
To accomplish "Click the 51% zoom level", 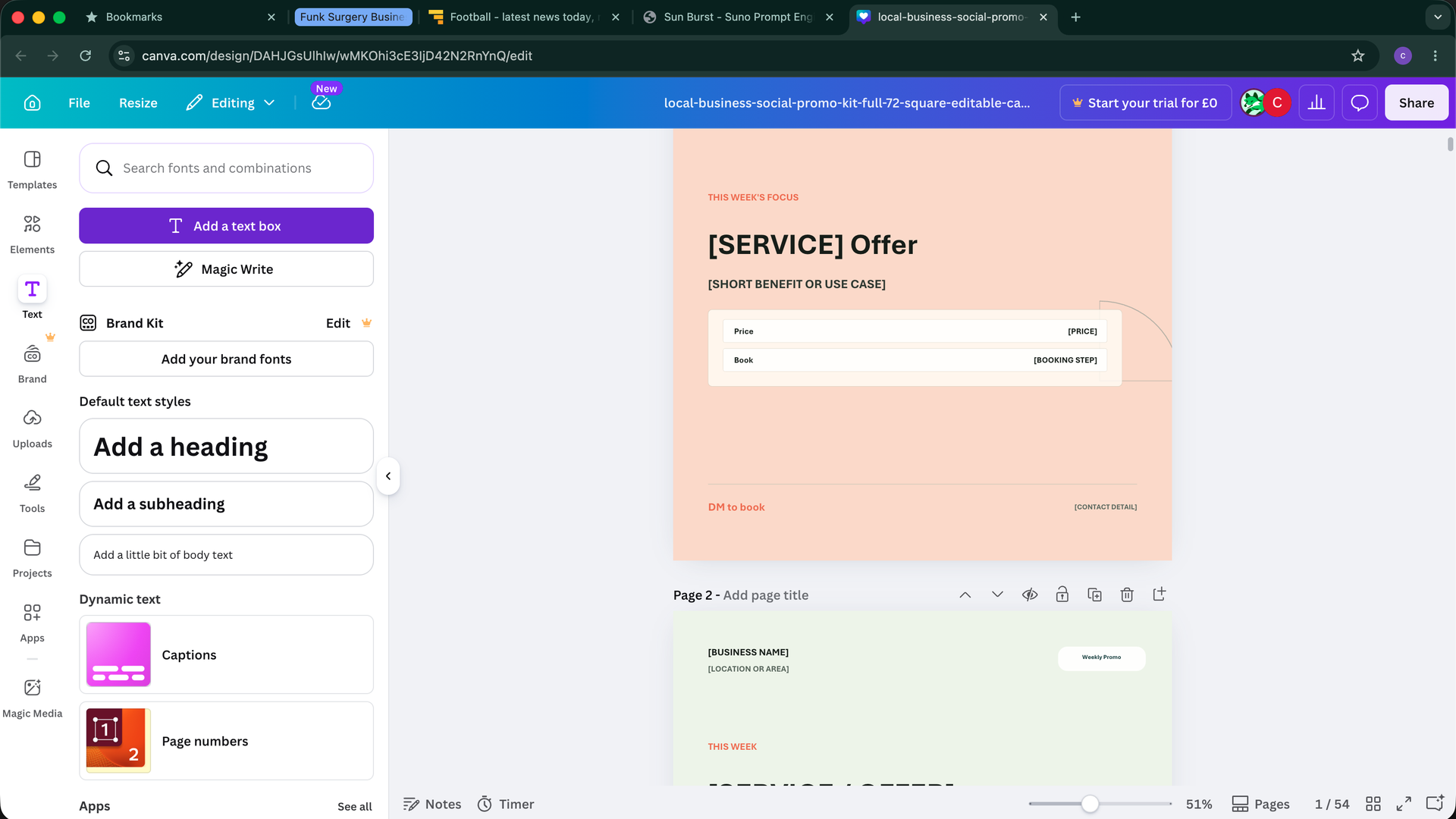I will (1199, 804).
